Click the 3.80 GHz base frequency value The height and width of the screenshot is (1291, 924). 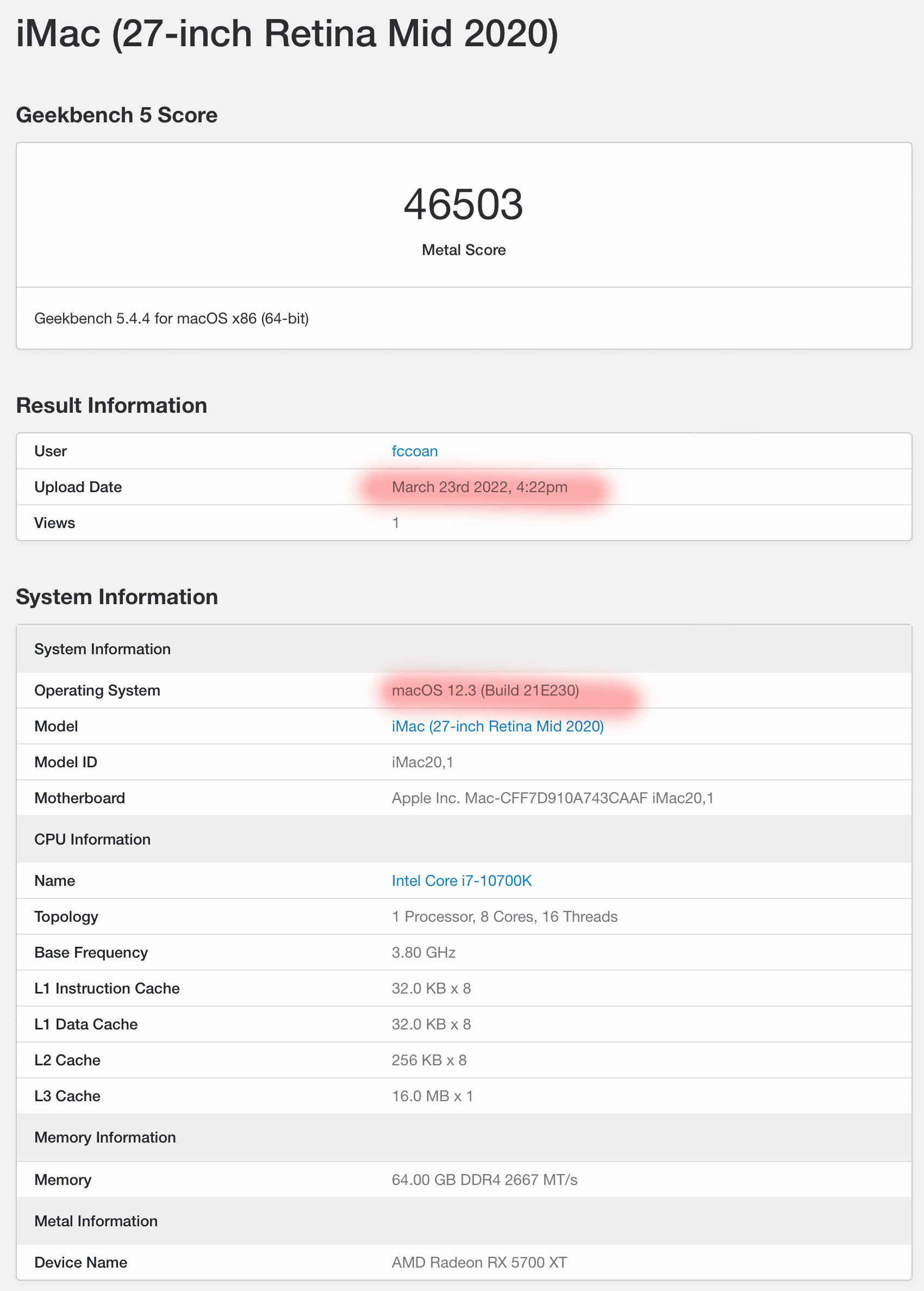pos(423,952)
